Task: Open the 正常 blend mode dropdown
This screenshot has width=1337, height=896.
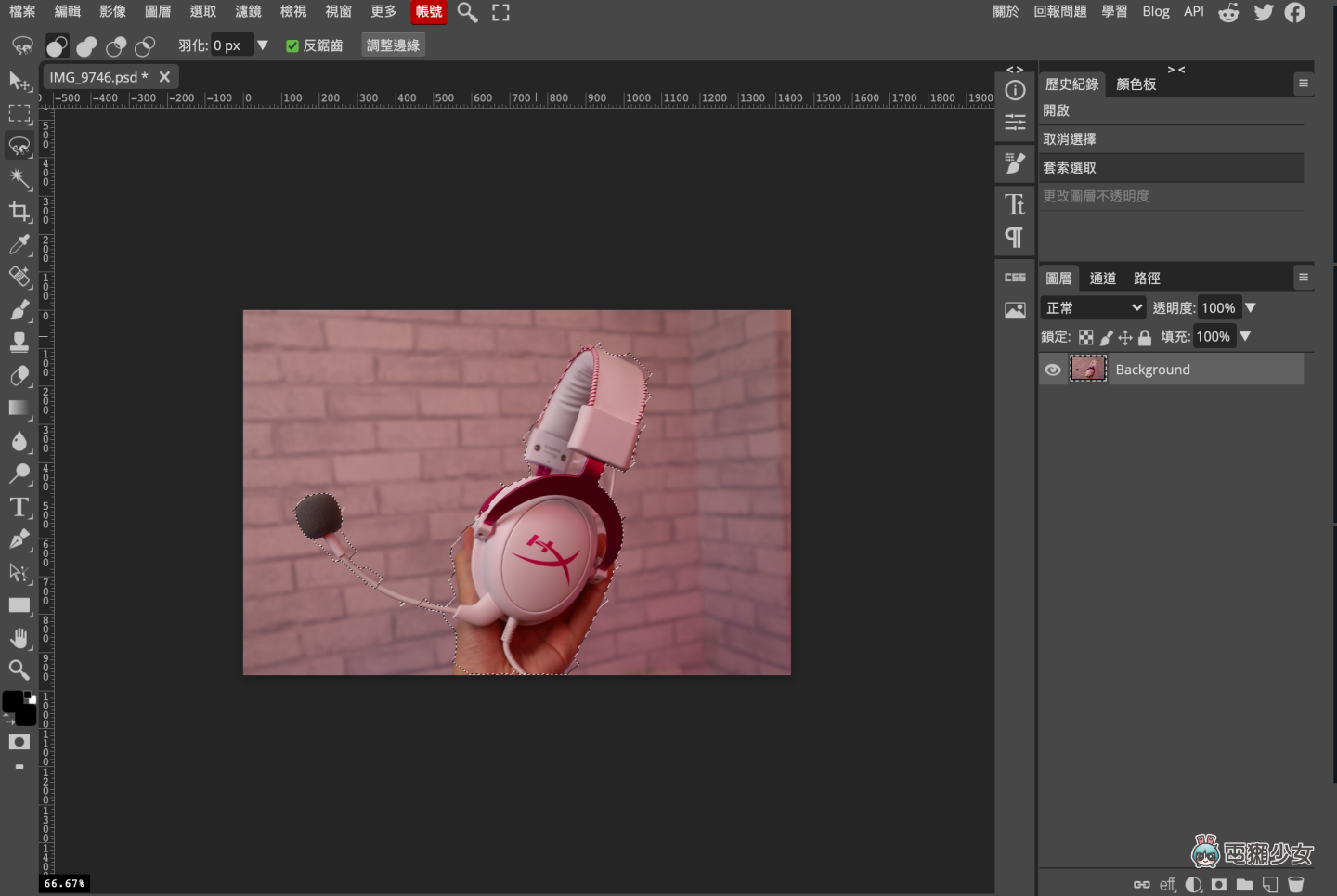Action: [x=1093, y=308]
